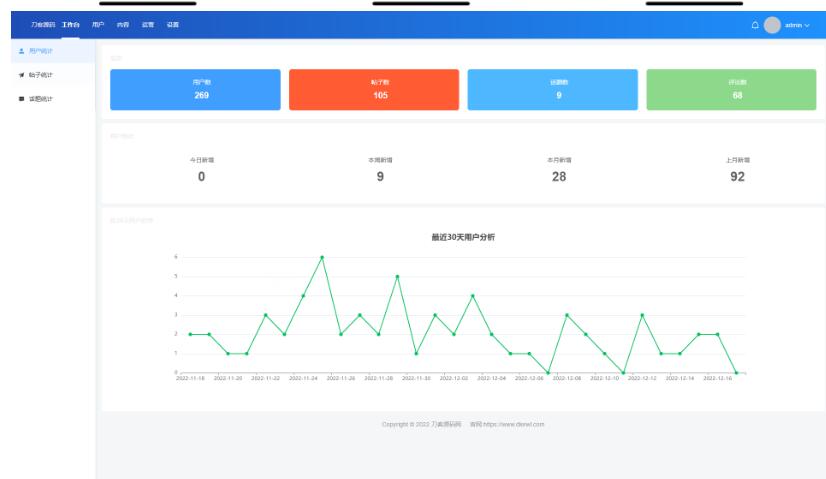The image size is (826, 479).
Task: Click the green 评论数 68 card
Action: (x=737, y=89)
